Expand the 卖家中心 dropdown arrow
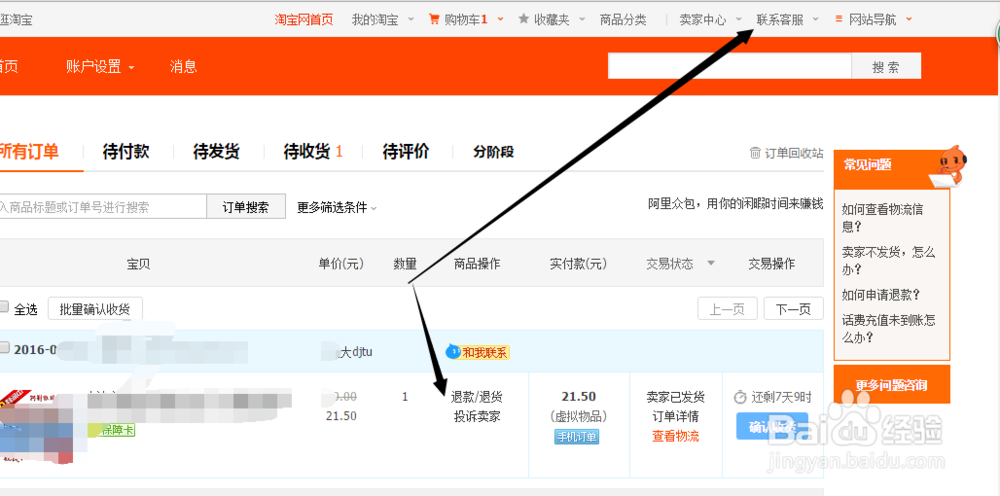 [739, 19]
